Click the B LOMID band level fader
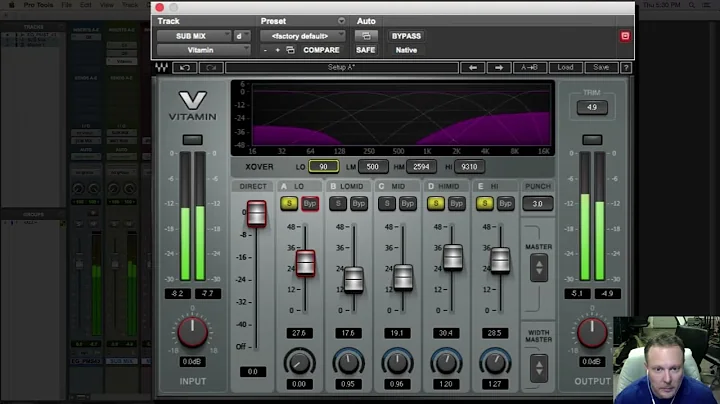 pyautogui.click(x=354, y=279)
